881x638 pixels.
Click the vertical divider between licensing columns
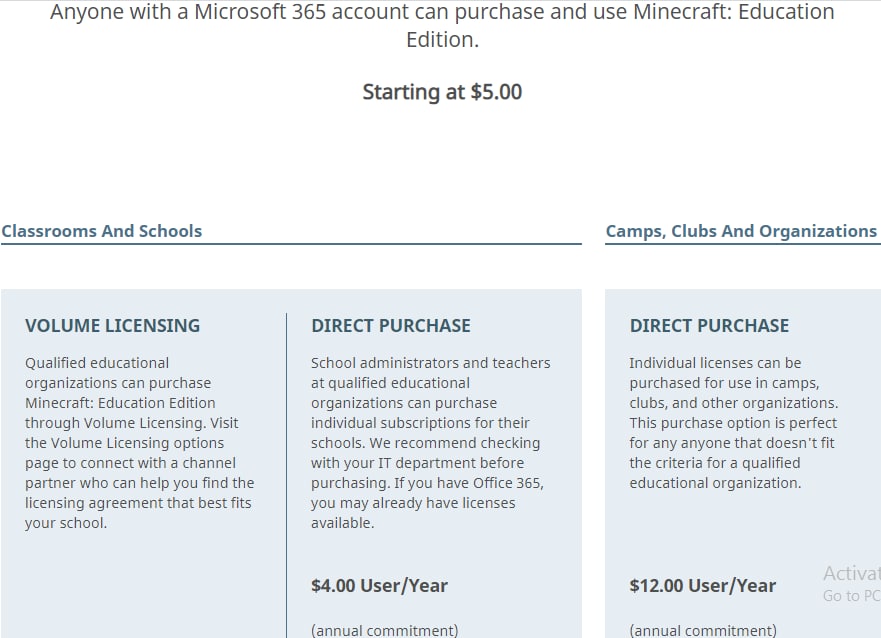tap(286, 470)
